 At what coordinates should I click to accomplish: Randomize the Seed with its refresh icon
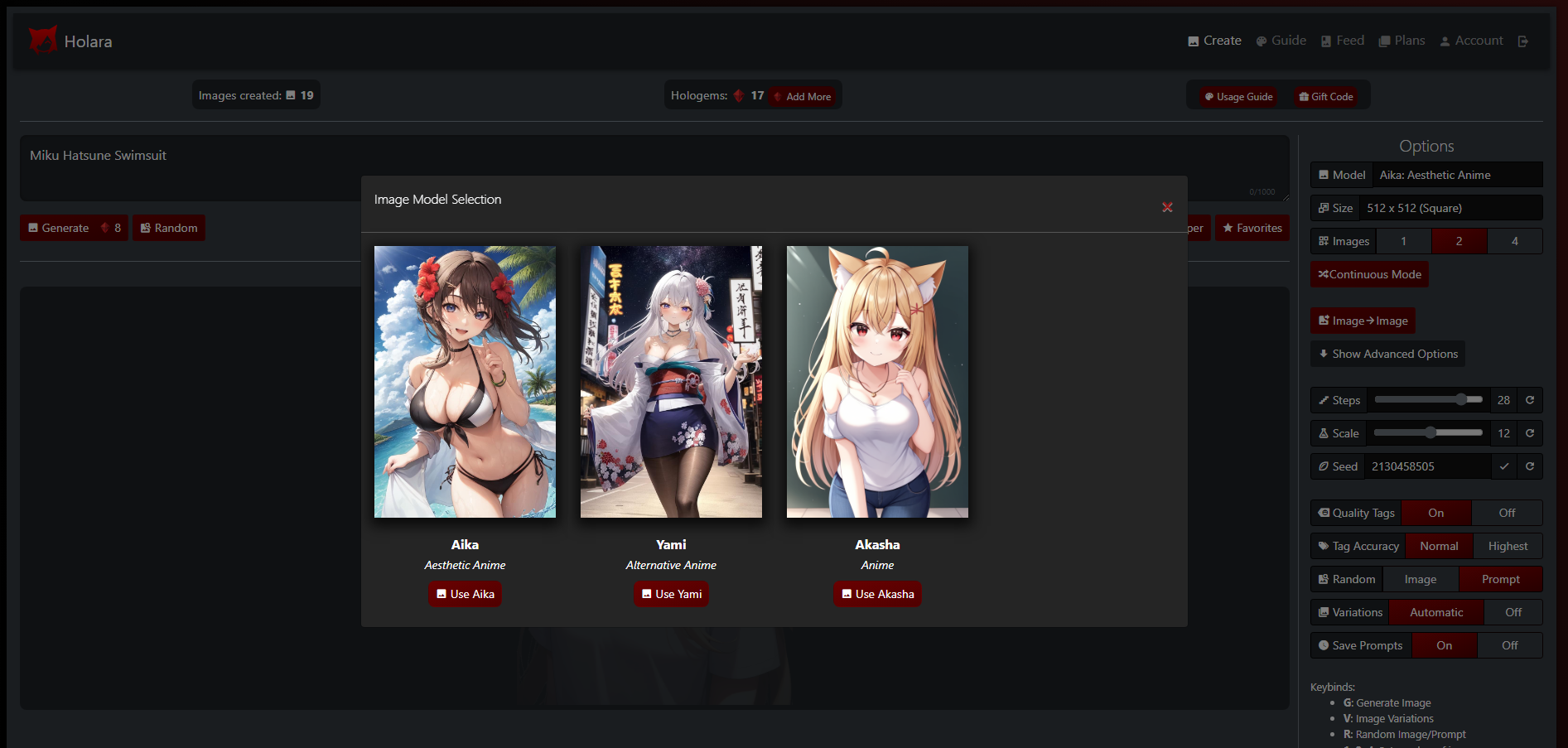pyautogui.click(x=1530, y=466)
